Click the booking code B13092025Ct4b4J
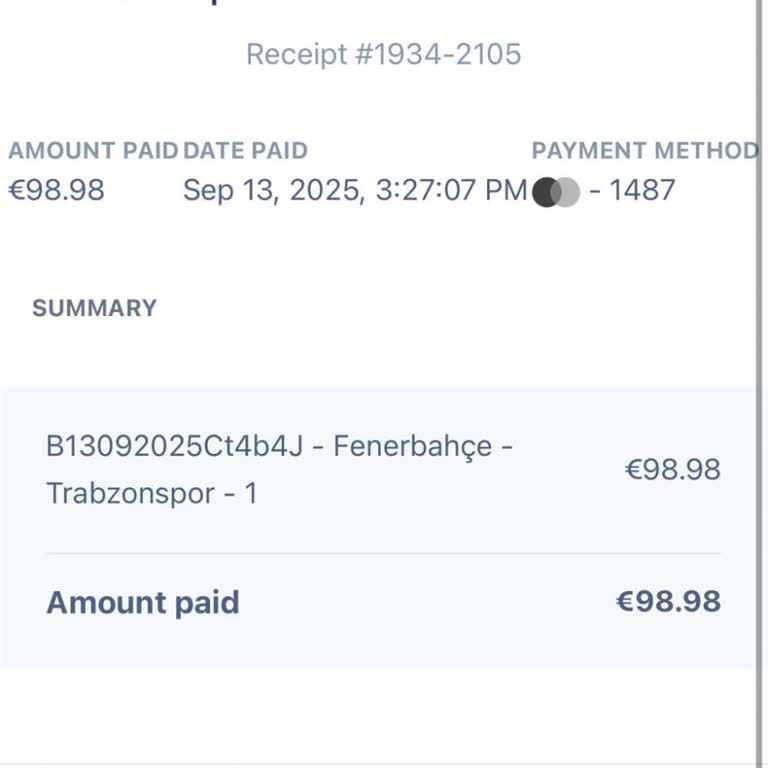The image size is (768, 768). click(x=174, y=446)
